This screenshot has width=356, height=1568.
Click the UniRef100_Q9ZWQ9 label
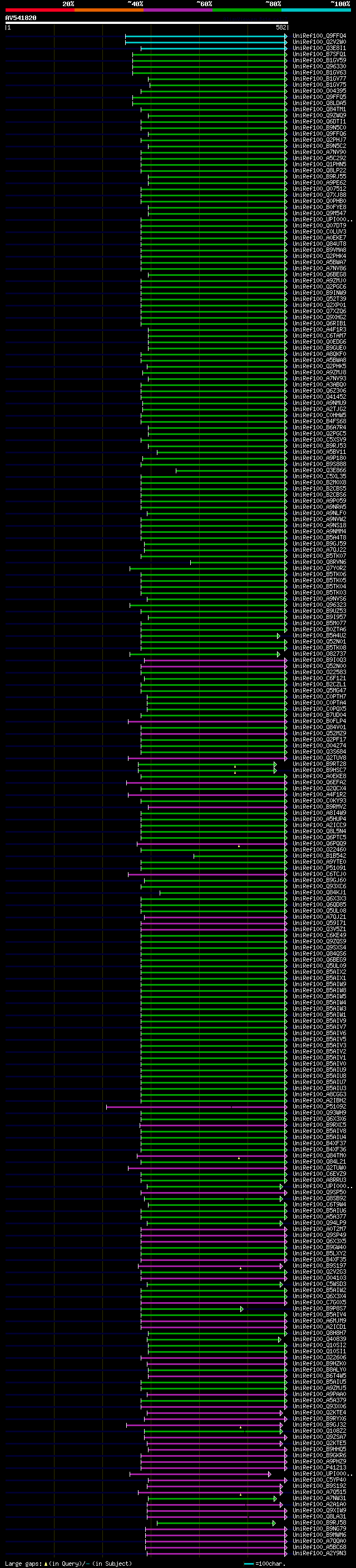click(x=319, y=116)
